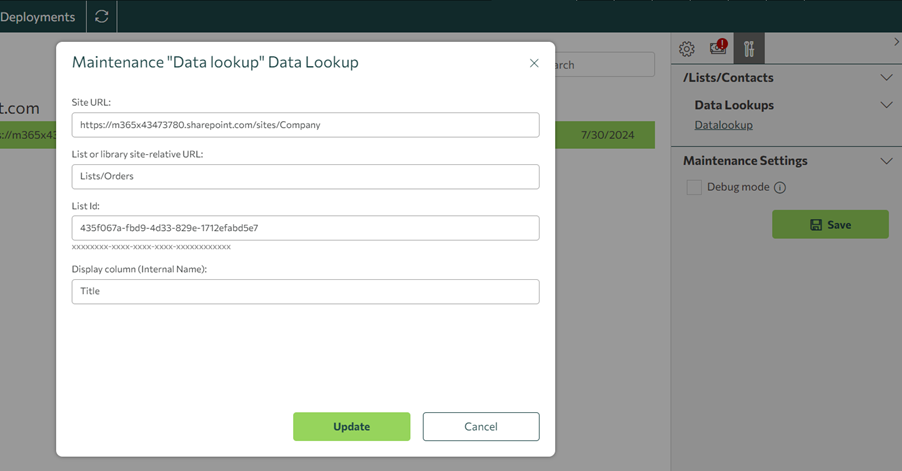This screenshot has width=902, height=471.
Task: Collapse the Data Lookups section
Action: (x=886, y=105)
